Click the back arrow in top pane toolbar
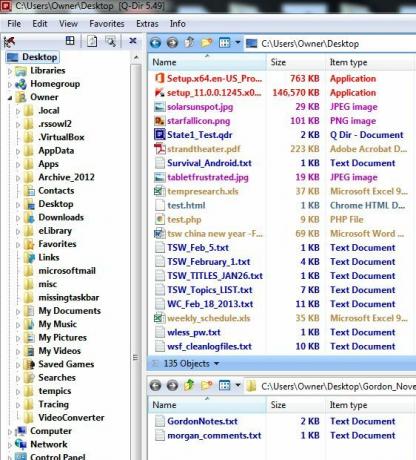This screenshot has width=416, height=460. click(155, 43)
